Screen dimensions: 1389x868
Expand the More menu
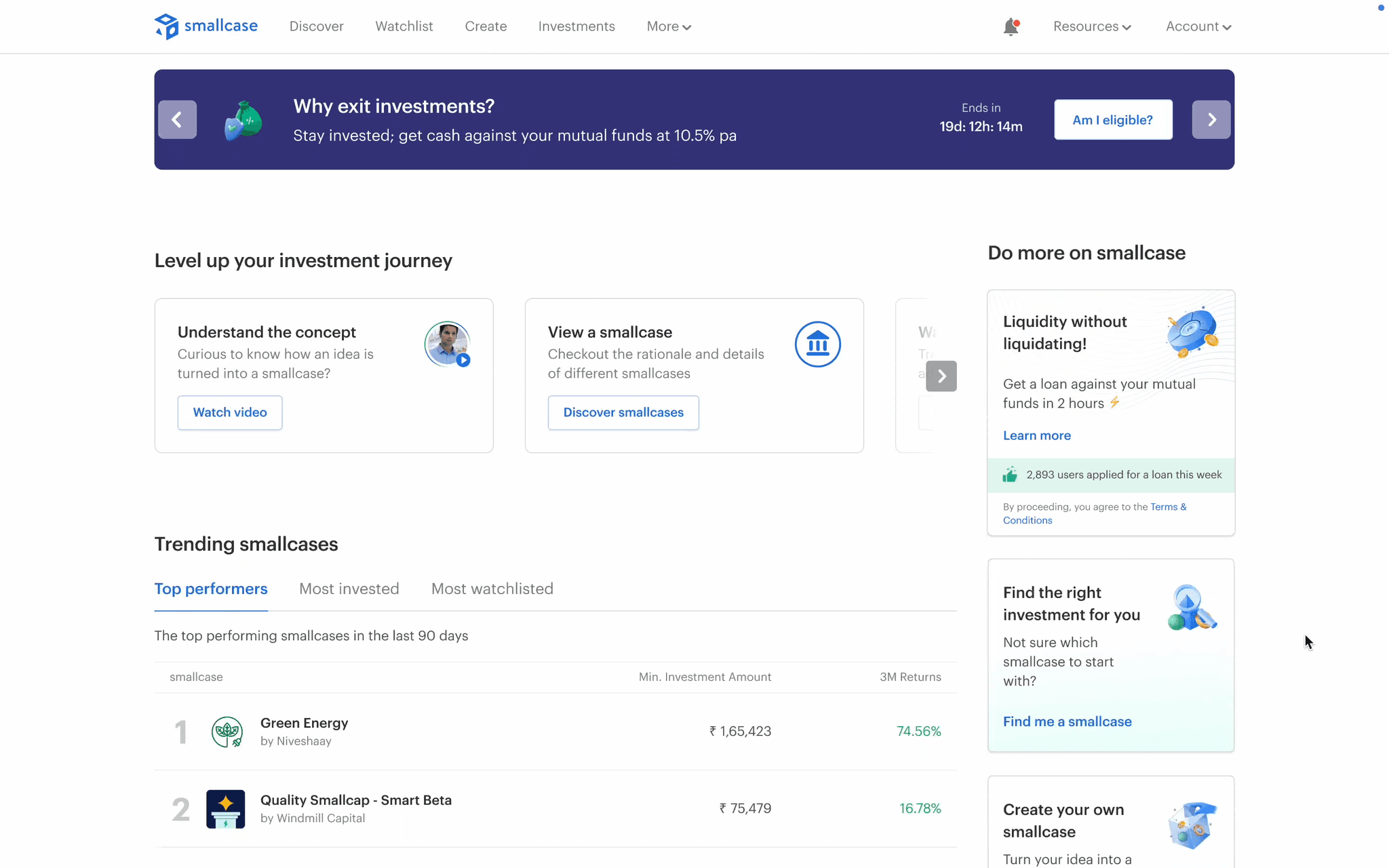(x=669, y=26)
